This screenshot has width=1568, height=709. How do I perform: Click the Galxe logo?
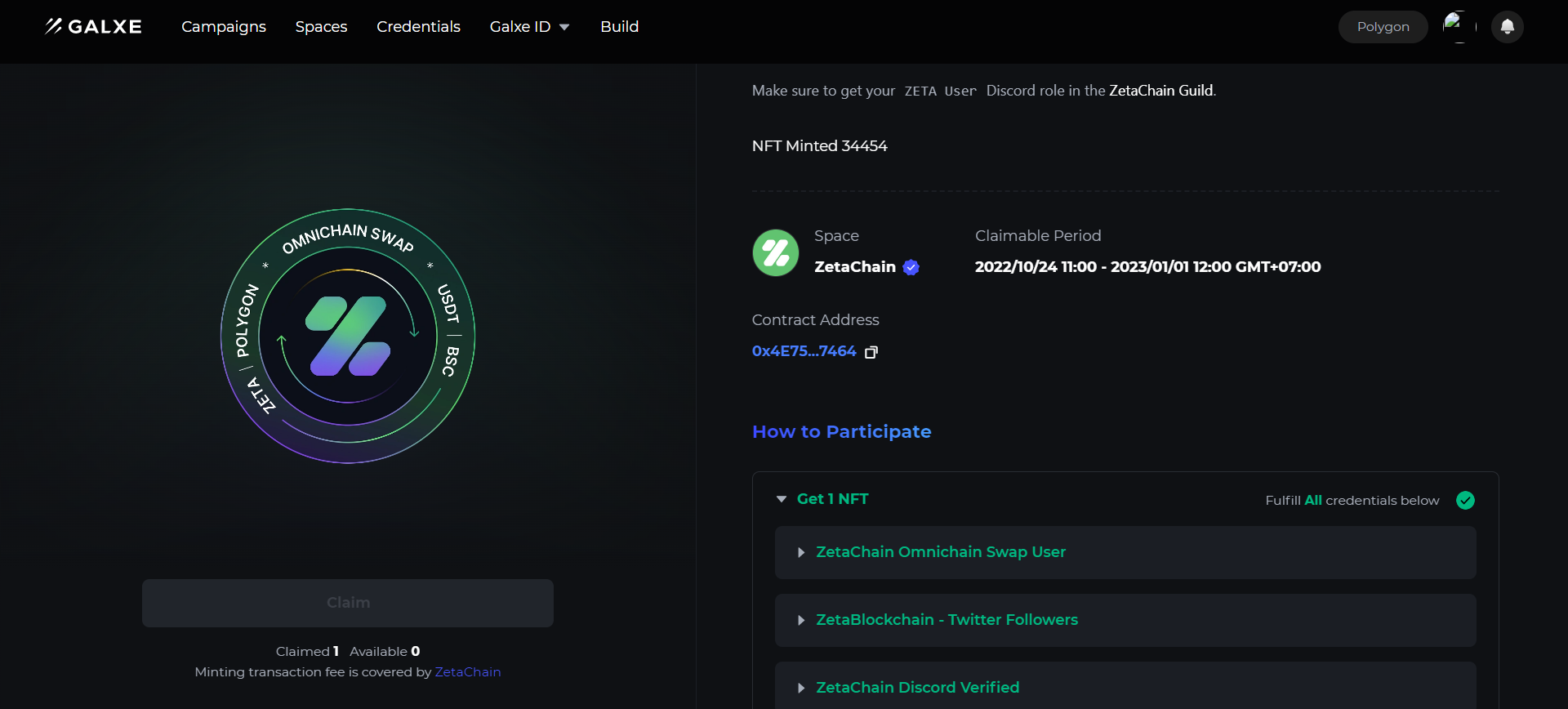pos(93,27)
